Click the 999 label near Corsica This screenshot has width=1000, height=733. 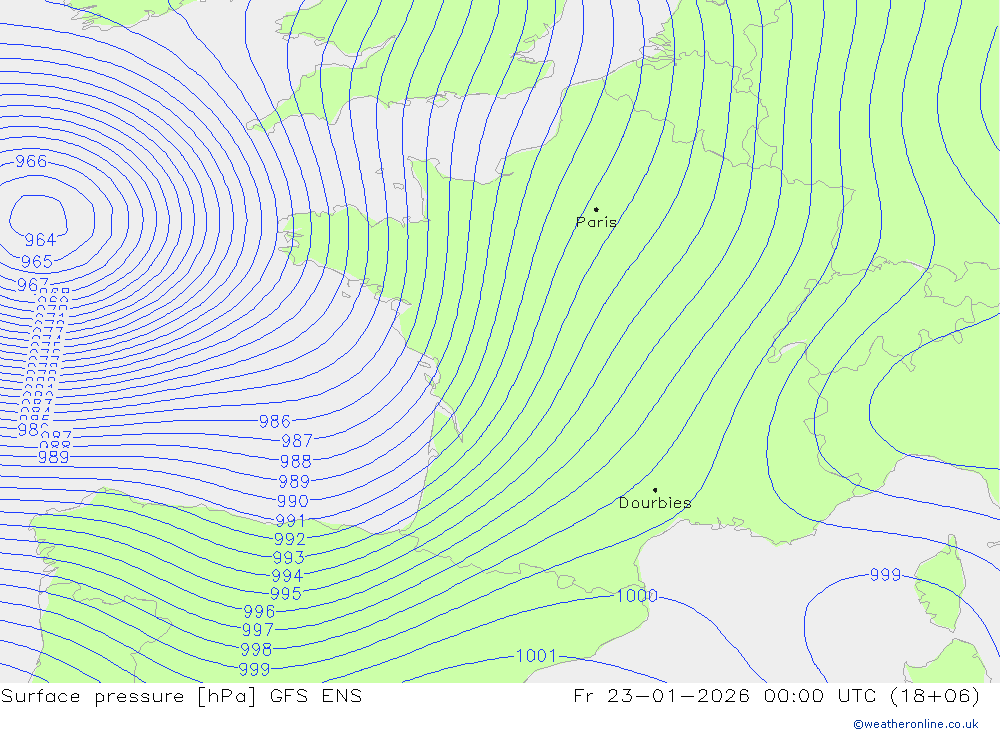click(x=886, y=575)
